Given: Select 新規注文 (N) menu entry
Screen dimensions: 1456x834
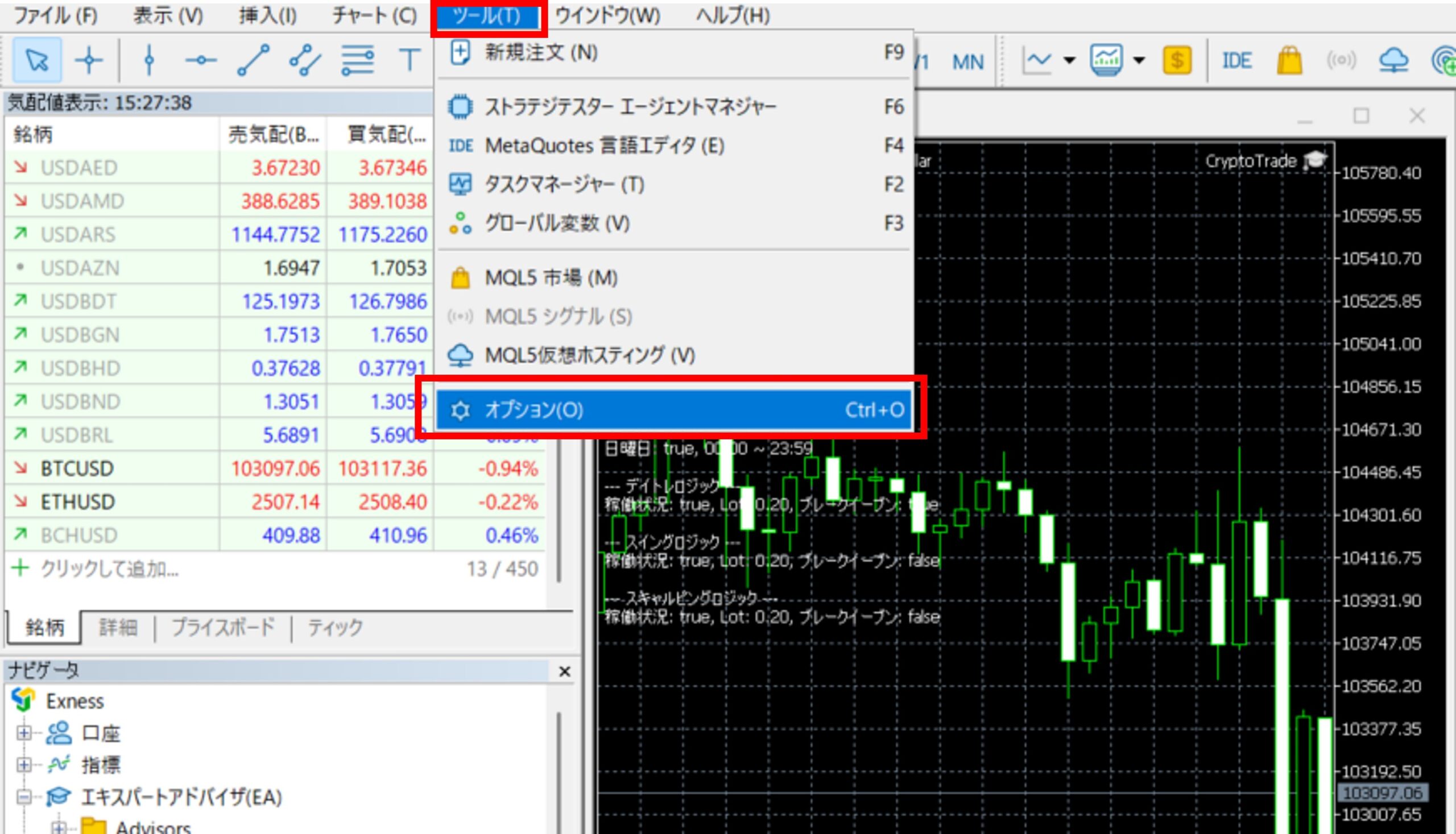Looking at the screenshot, I should [673, 53].
